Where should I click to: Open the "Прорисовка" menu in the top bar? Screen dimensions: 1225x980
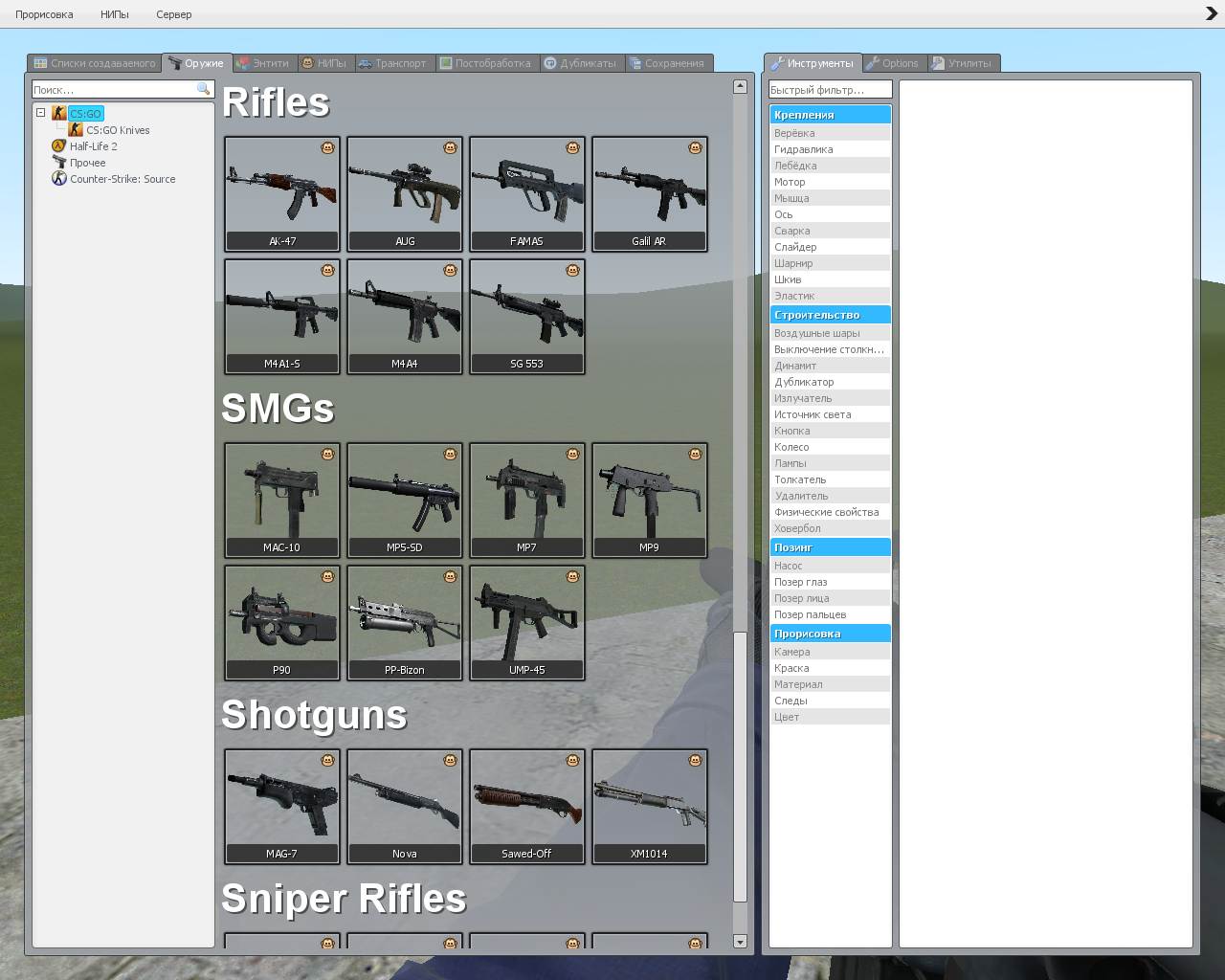pos(44,14)
